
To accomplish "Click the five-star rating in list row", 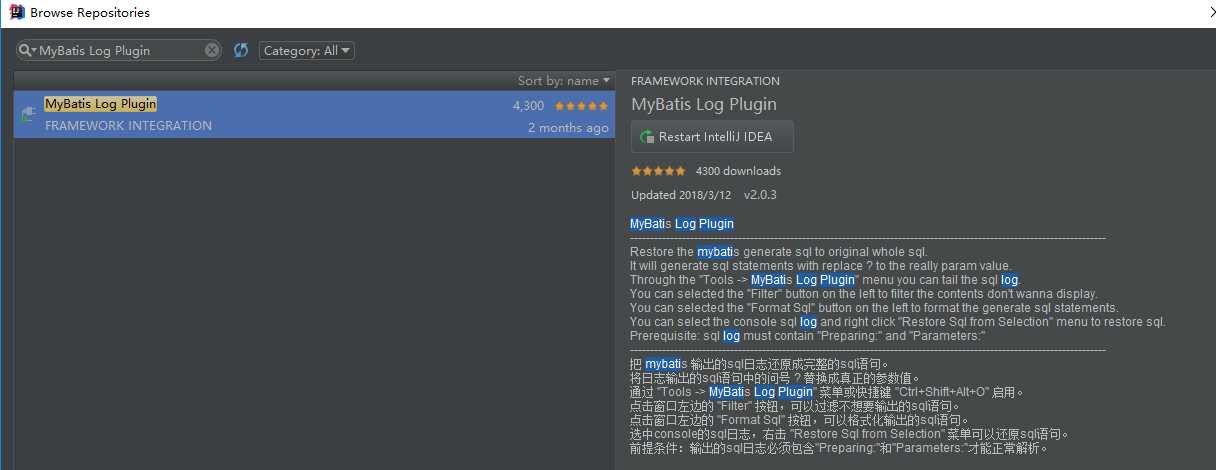I will (x=581, y=105).
